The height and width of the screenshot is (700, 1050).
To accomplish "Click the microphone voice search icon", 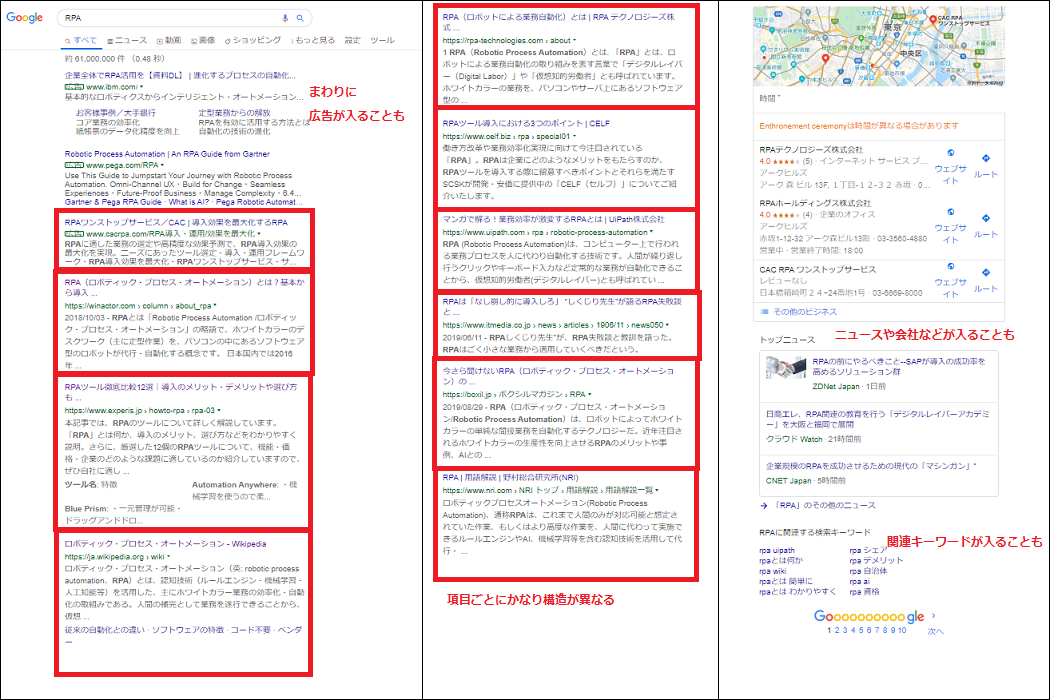I will click(x=285, y=18).
